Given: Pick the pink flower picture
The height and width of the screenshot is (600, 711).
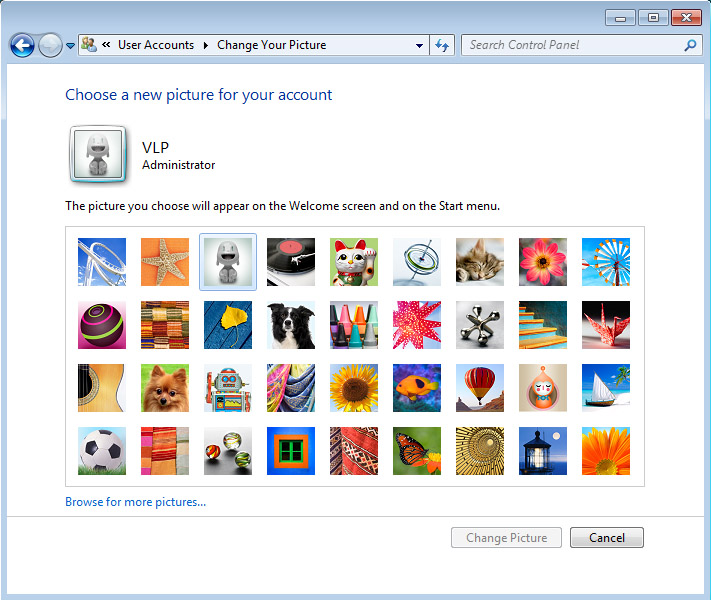Looking at the screenshot, I should point(543,262).
